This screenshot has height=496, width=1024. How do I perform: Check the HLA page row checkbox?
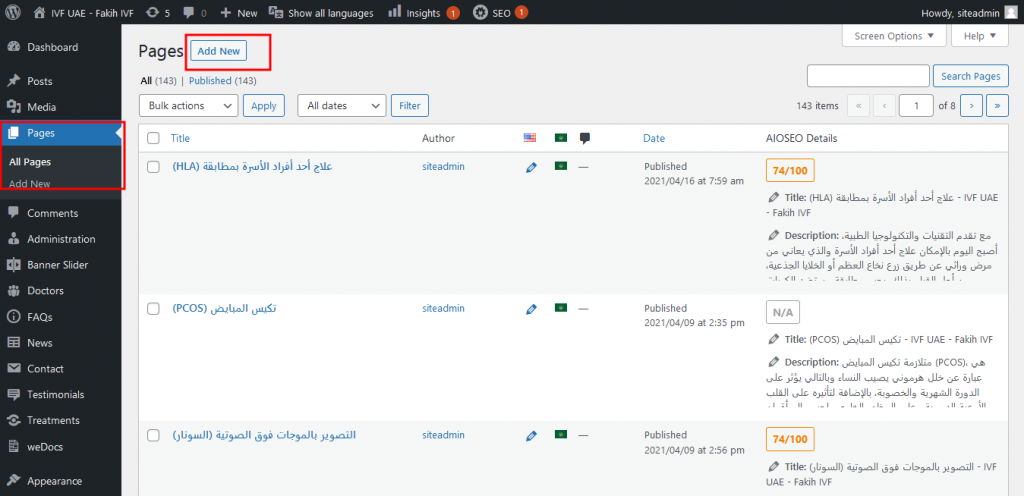coord(153,167)
